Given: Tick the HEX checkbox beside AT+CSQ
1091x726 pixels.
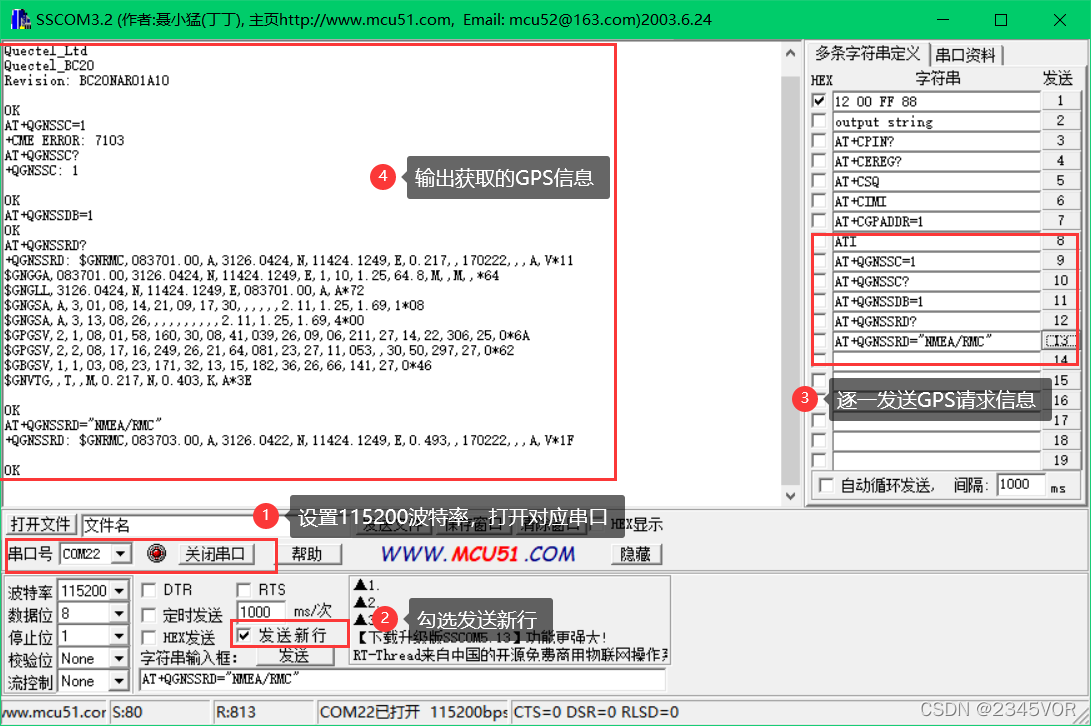Looking at the screenshot, I should (x=819, y=181).
